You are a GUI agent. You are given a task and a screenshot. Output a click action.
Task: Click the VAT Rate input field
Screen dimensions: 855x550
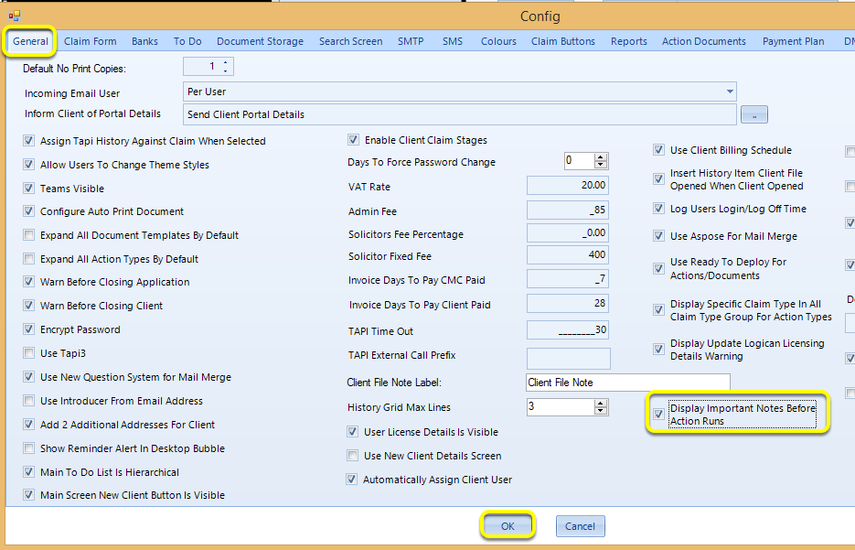pyautogui.click(x=567, y=185)
